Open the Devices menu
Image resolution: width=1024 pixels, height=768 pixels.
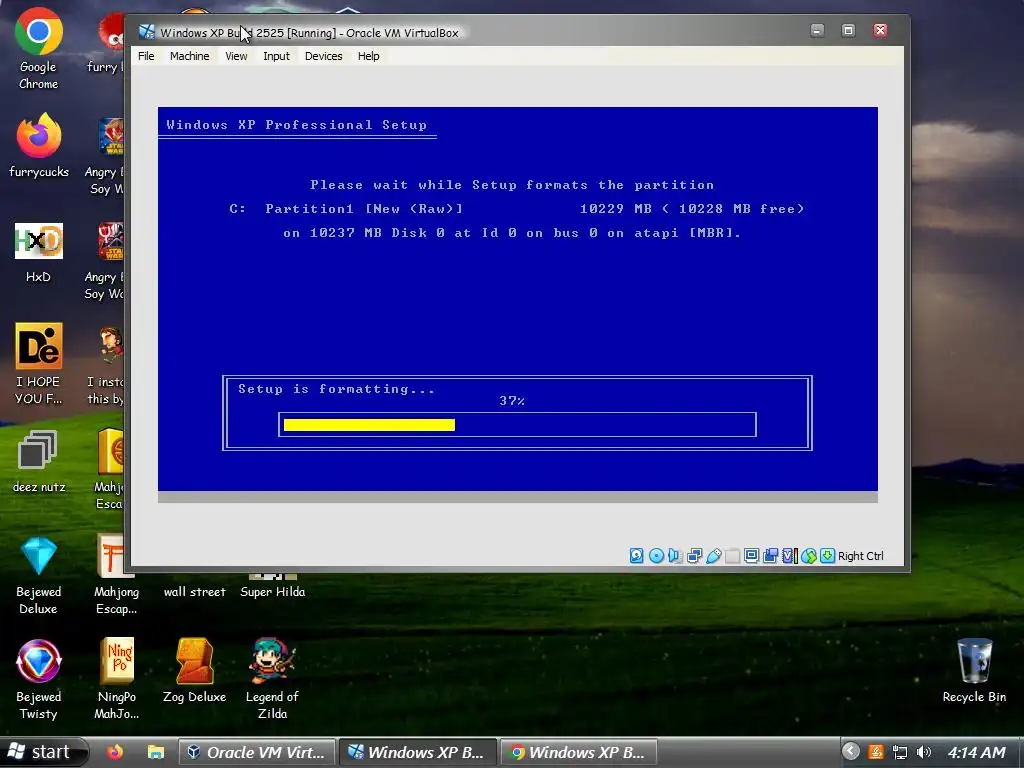pos(323,56)
